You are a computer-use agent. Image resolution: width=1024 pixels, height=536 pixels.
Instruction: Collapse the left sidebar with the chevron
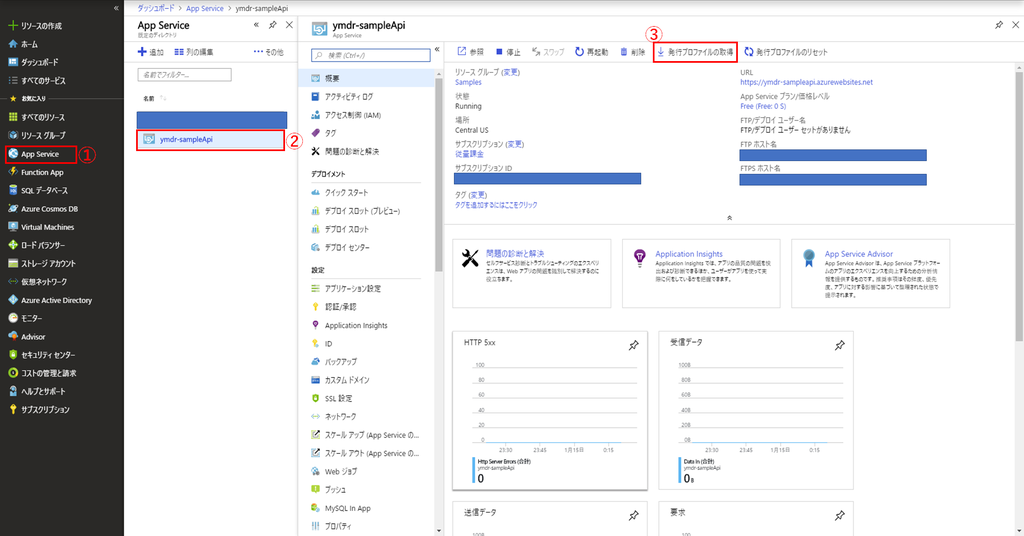point(116,8)
